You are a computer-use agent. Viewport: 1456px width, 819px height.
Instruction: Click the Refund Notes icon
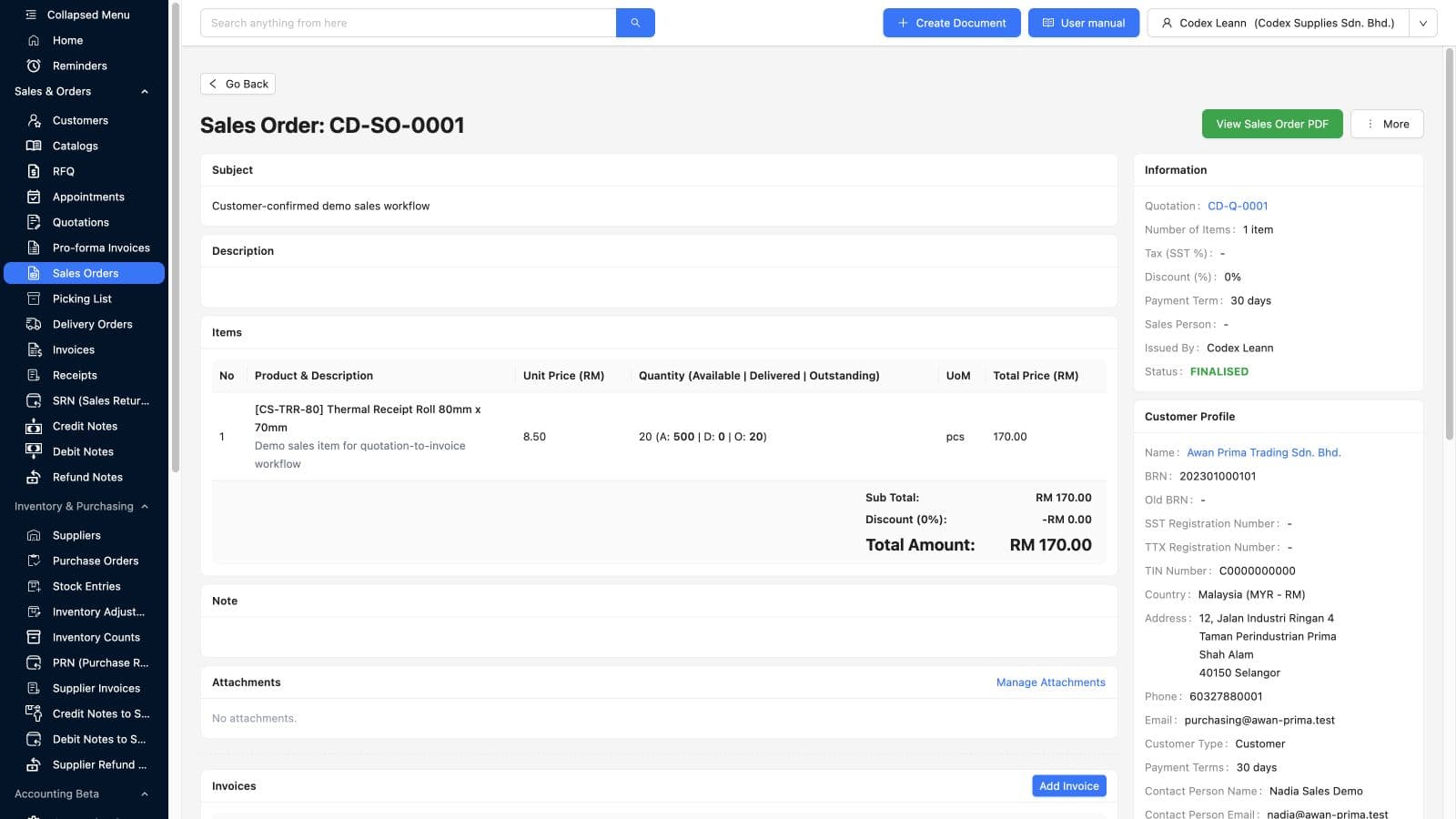click(x=34, y=477)
